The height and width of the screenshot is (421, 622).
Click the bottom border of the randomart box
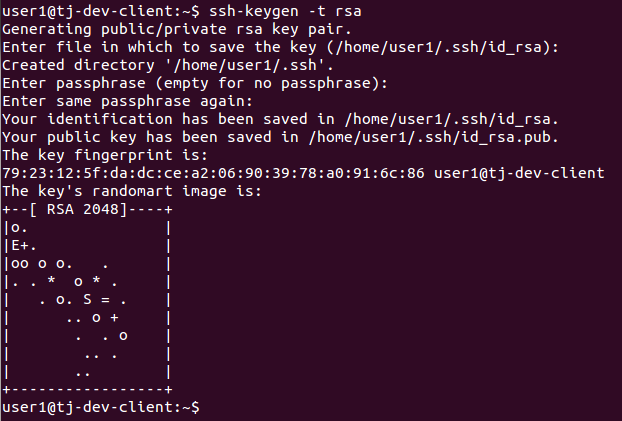(x=87, y=389)
